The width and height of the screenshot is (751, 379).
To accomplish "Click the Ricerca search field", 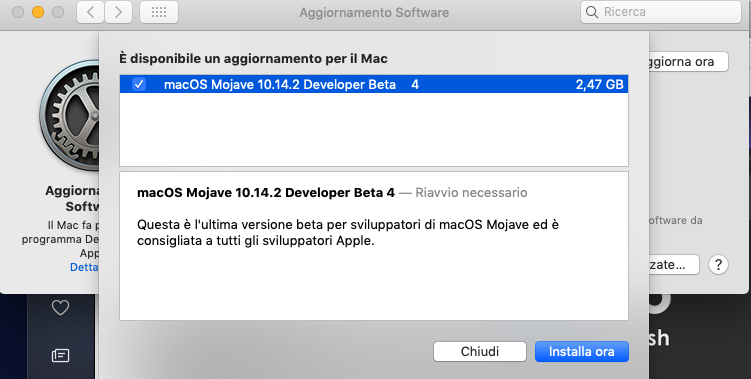I will click(x=661, y=12).
